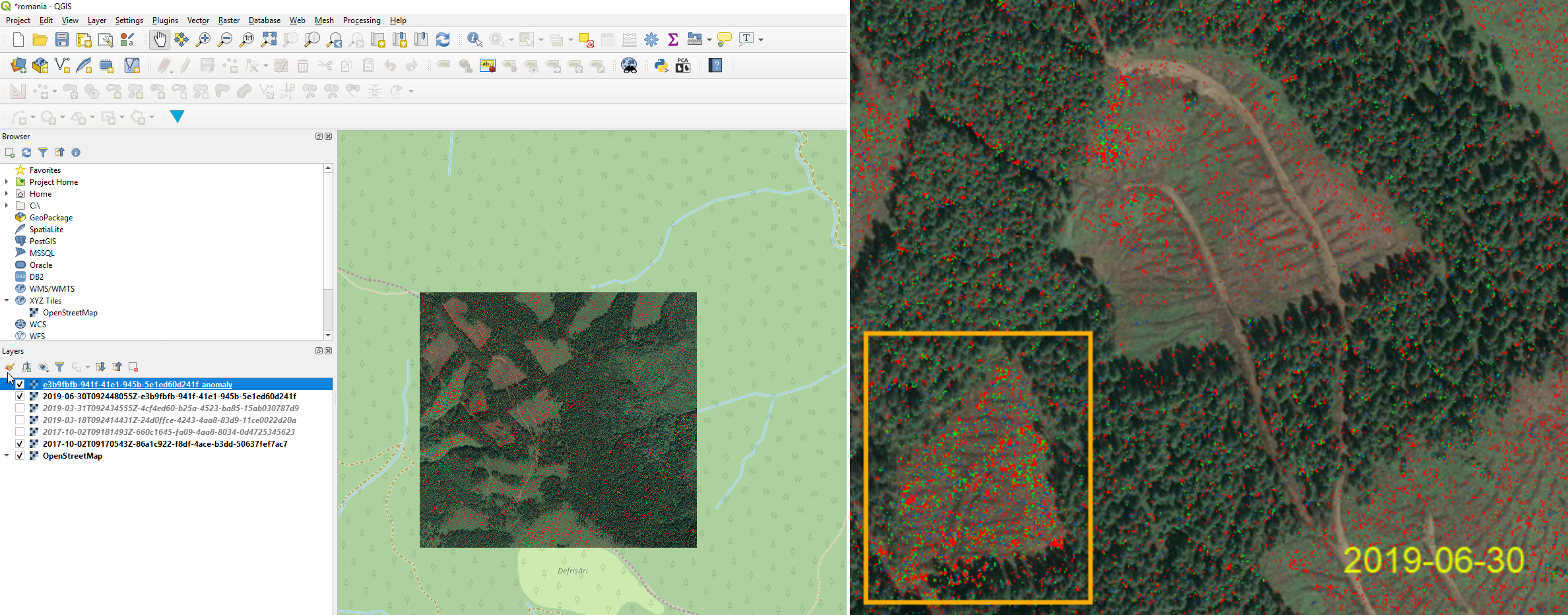Open the Processing Toolbox gear
The width and height of the screenshot is (1568, 615).
[651, 40]
